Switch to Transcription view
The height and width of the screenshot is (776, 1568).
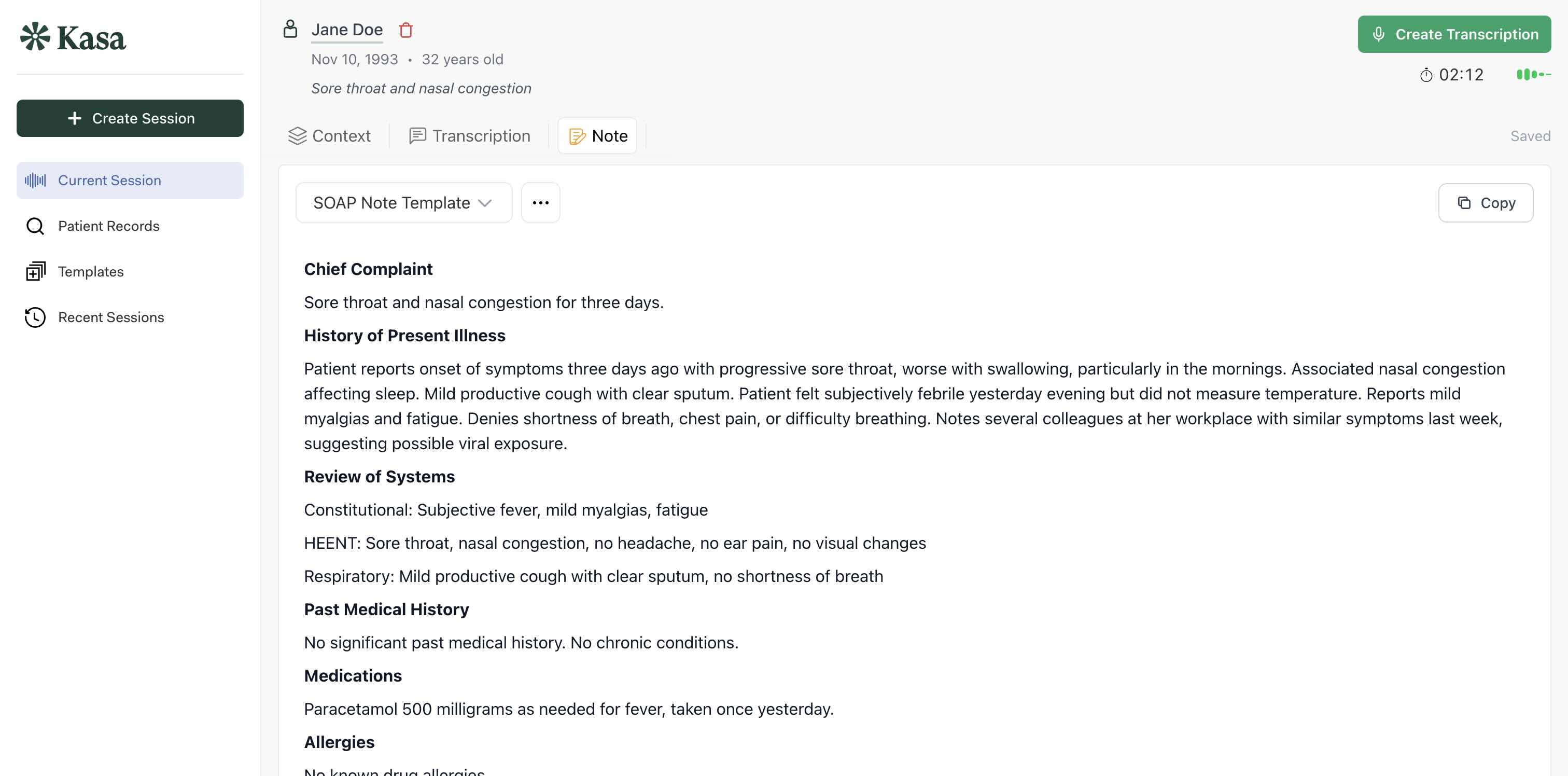point(469,135)
